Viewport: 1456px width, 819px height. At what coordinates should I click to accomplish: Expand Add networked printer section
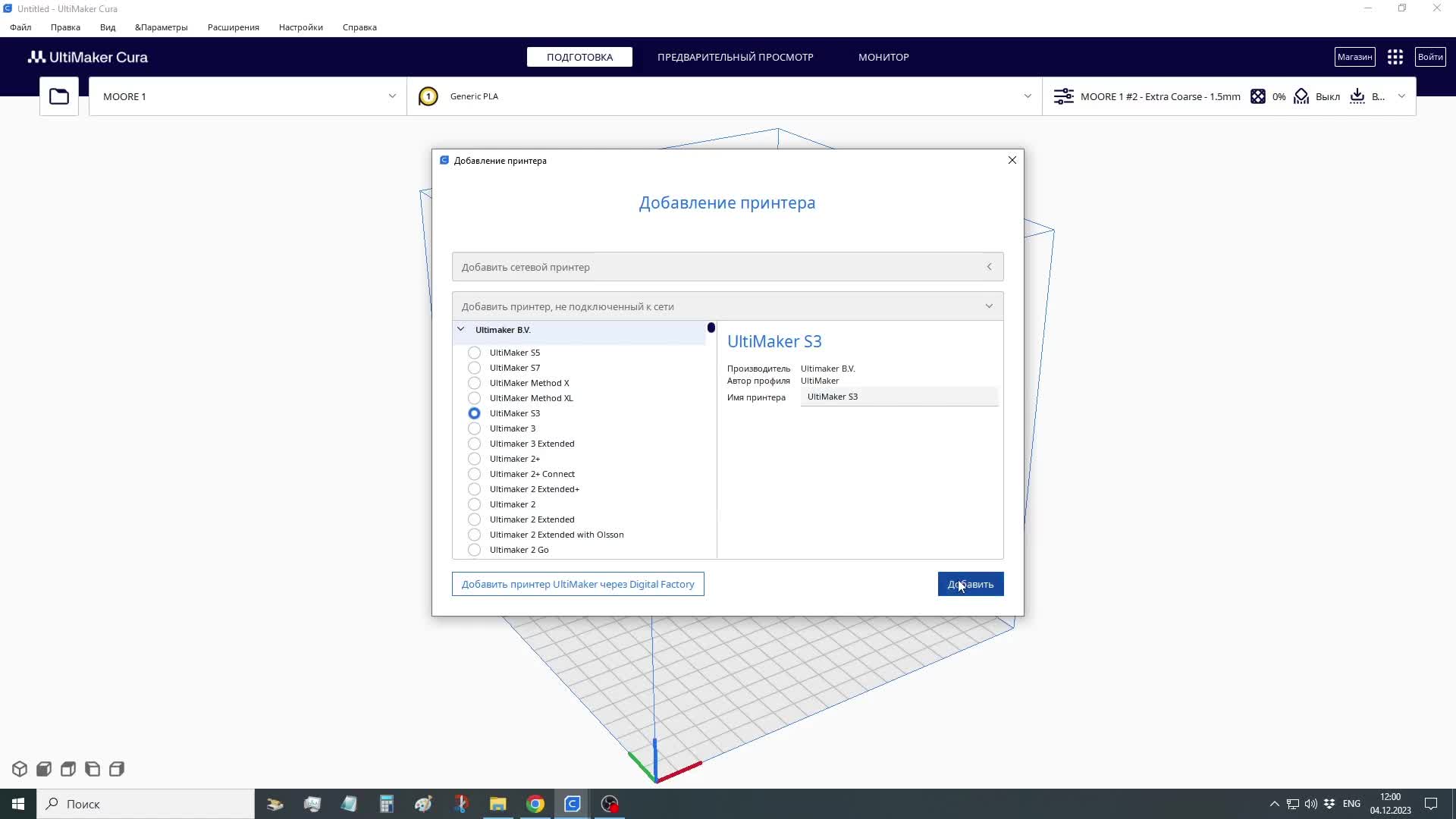coord(728,267)
